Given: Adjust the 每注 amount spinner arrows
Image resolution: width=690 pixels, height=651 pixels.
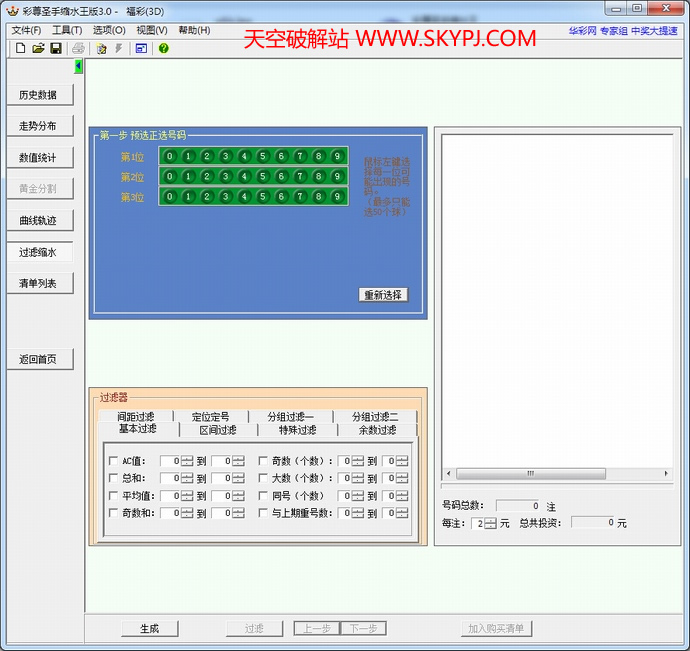Looking at the screenshot, I should coord(490,523).
